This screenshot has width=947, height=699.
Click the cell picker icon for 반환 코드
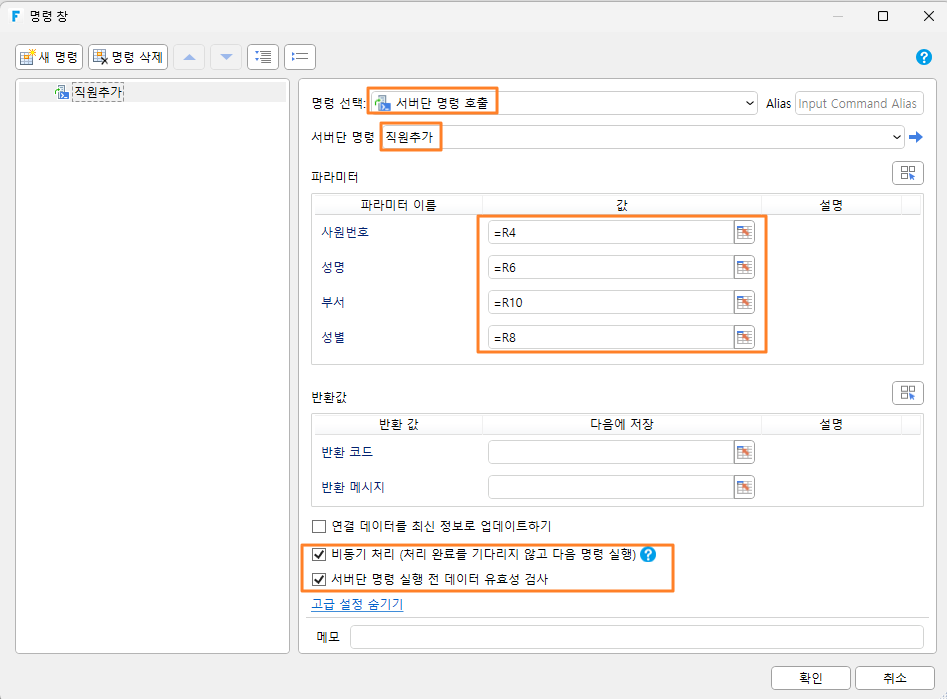744,452
